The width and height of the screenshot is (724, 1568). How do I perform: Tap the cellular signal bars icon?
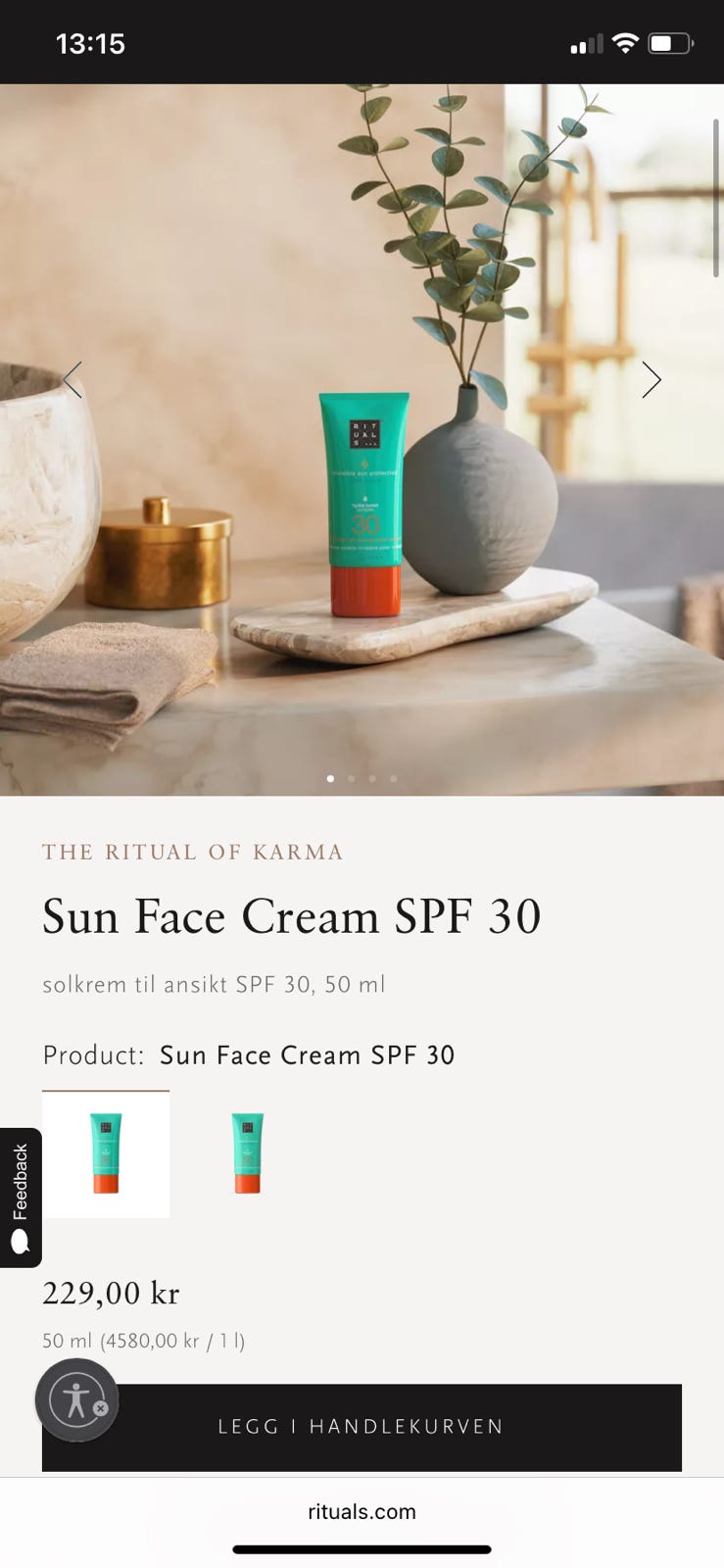tap(586, 44)
